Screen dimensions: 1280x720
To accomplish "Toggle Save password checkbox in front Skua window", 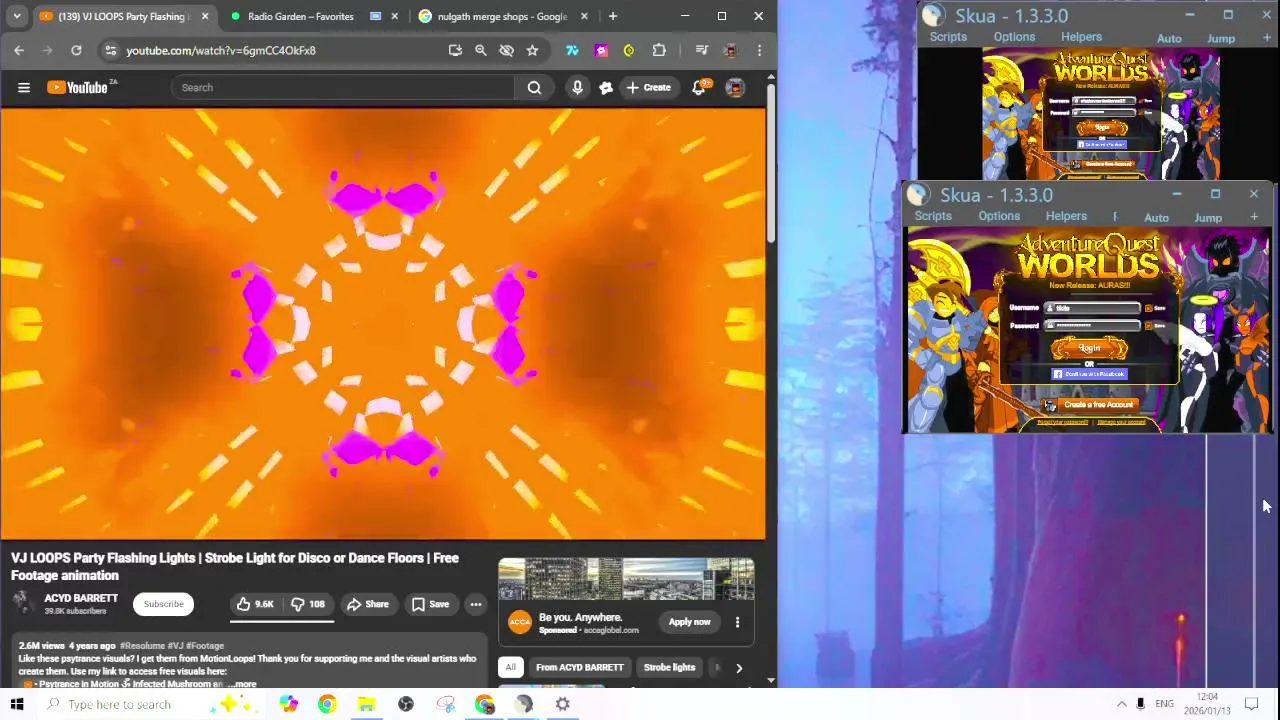I will (1148, 325).
